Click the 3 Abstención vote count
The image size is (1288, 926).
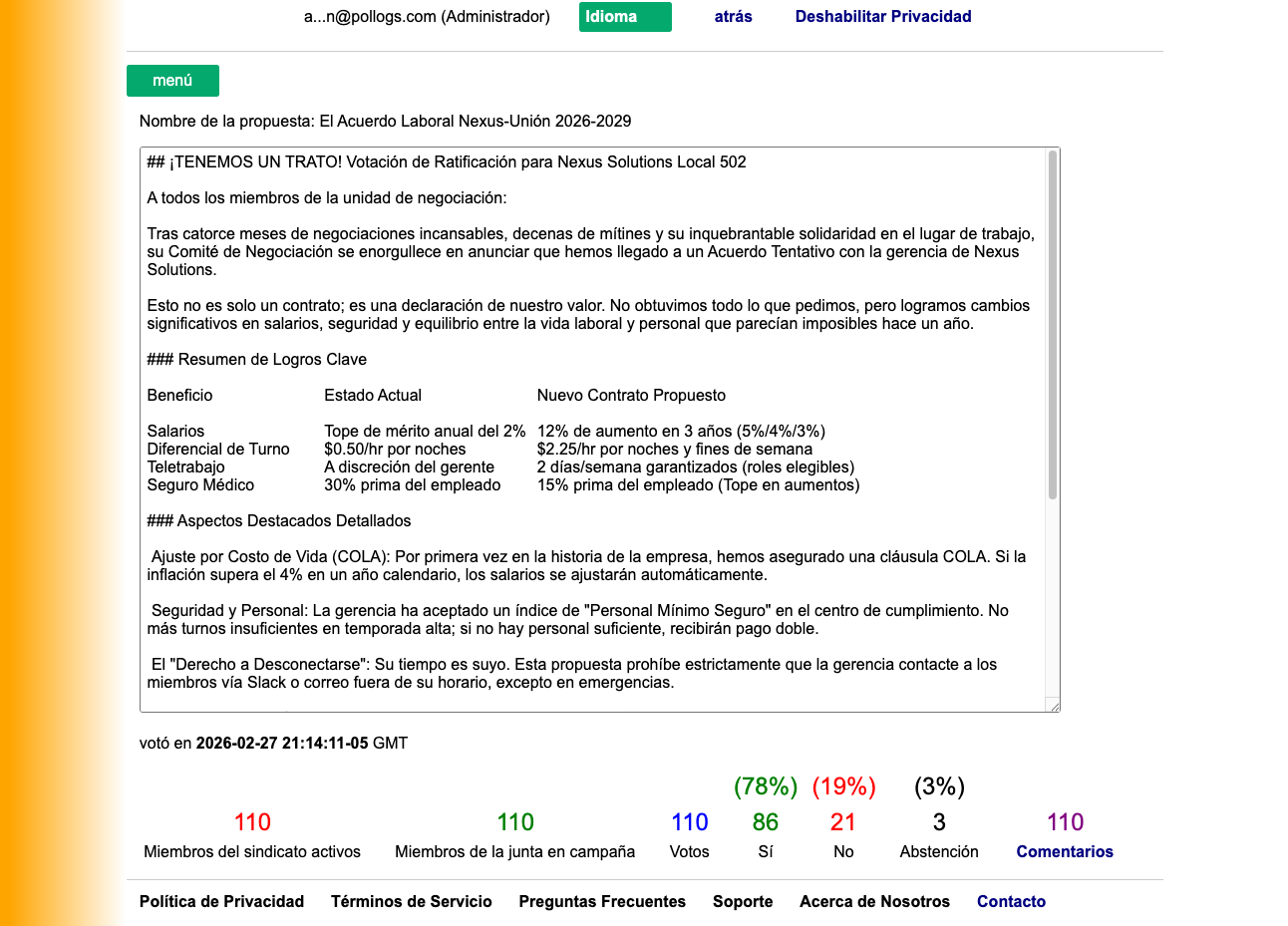coord(939,822)
